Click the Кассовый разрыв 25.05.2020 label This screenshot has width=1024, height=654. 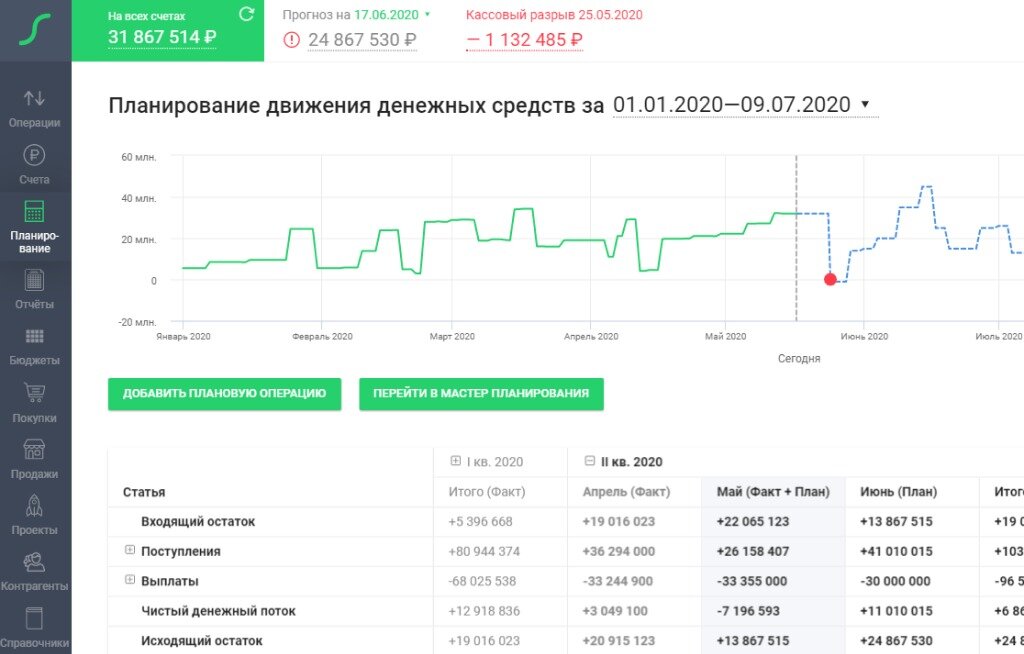point(554,14)
